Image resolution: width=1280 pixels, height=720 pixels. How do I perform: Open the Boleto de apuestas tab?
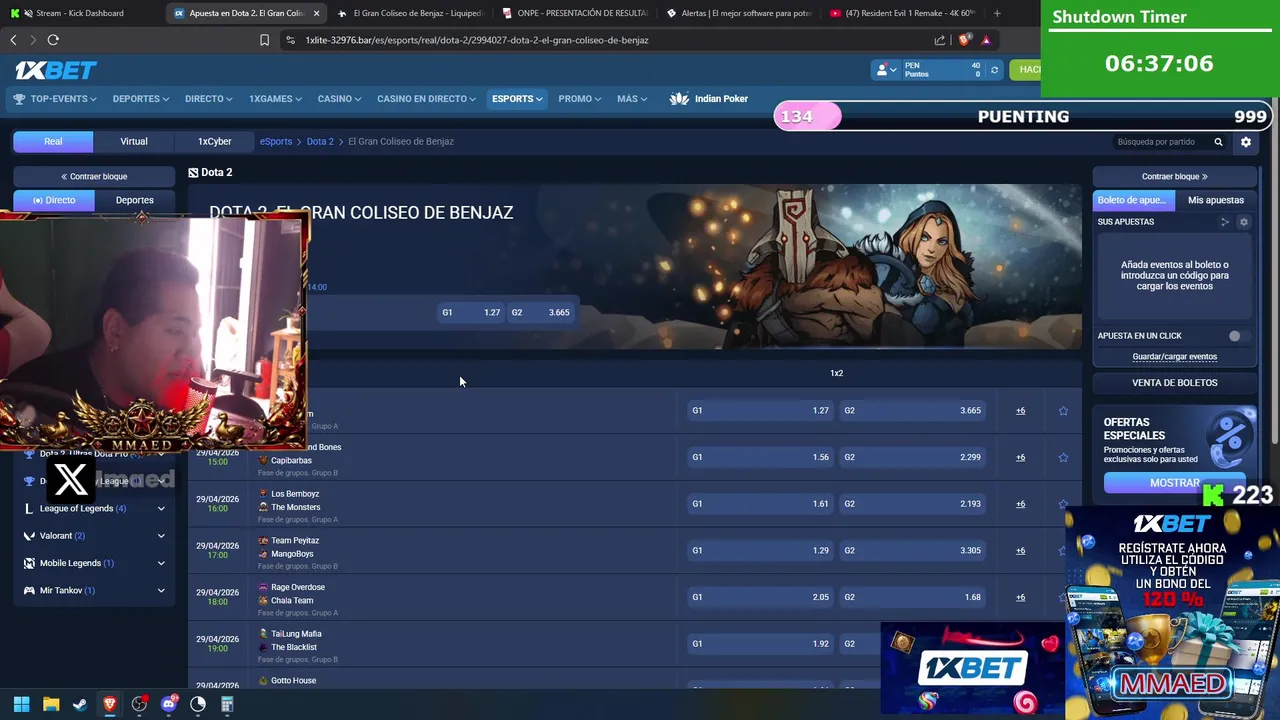(1134, 200)
